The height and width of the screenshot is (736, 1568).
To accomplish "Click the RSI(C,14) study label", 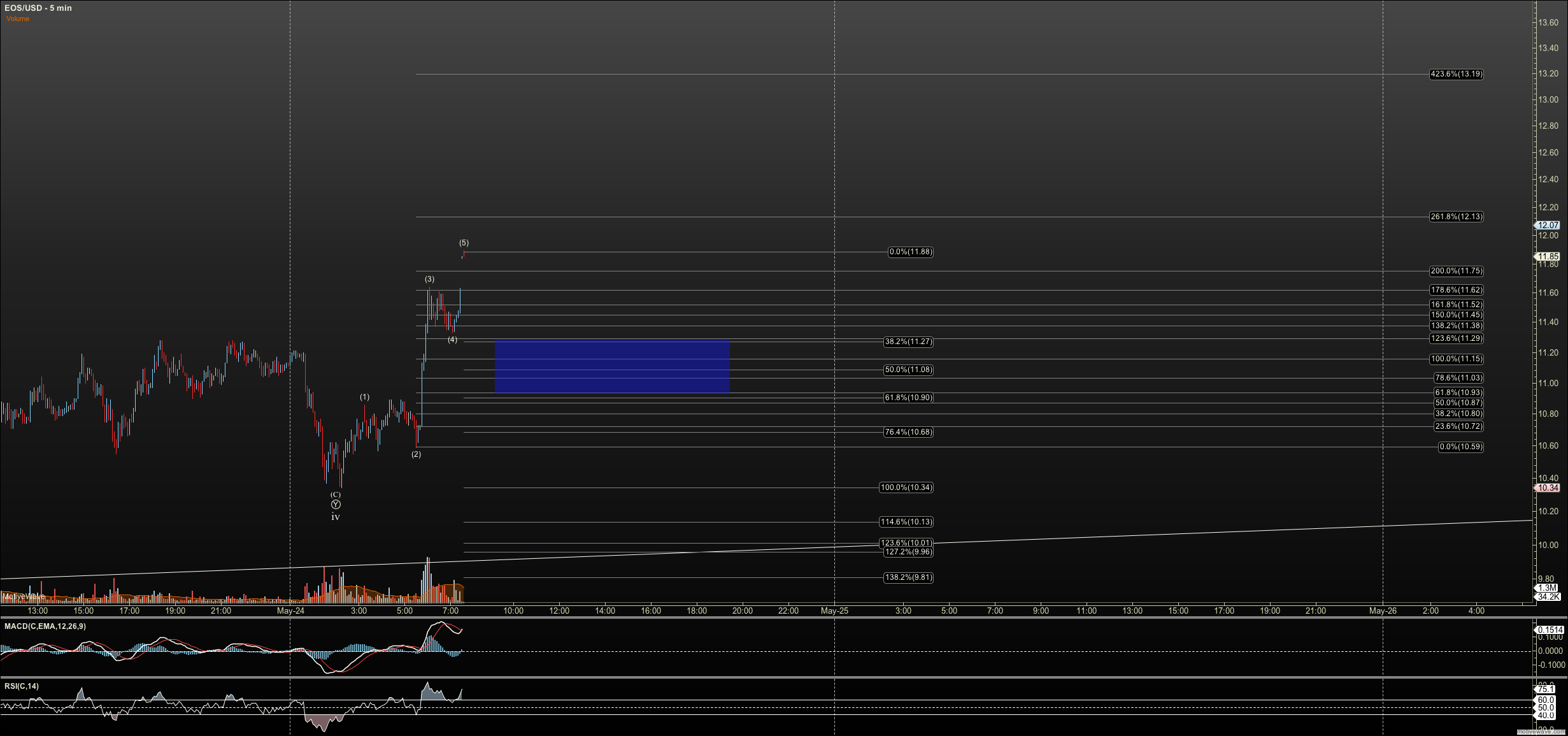I will (x=22, y=686).
